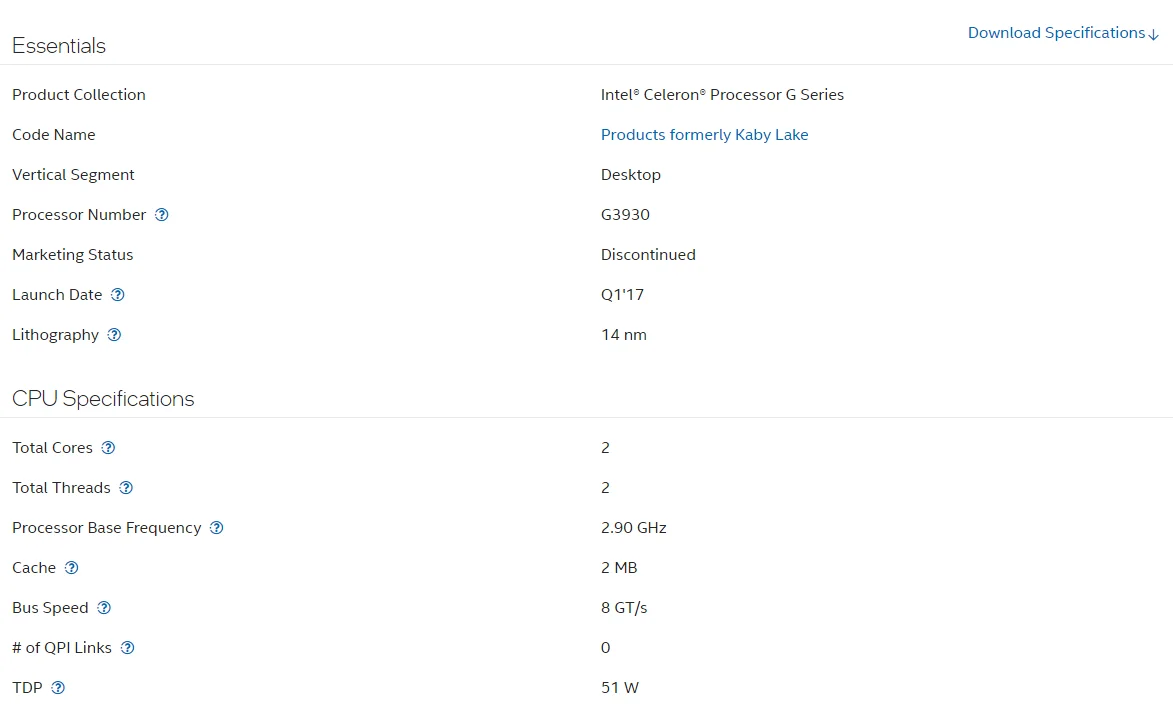1173x718 pixels.
Task: Show TDP help tooltip icon
Action: click(x=58, y=688)
